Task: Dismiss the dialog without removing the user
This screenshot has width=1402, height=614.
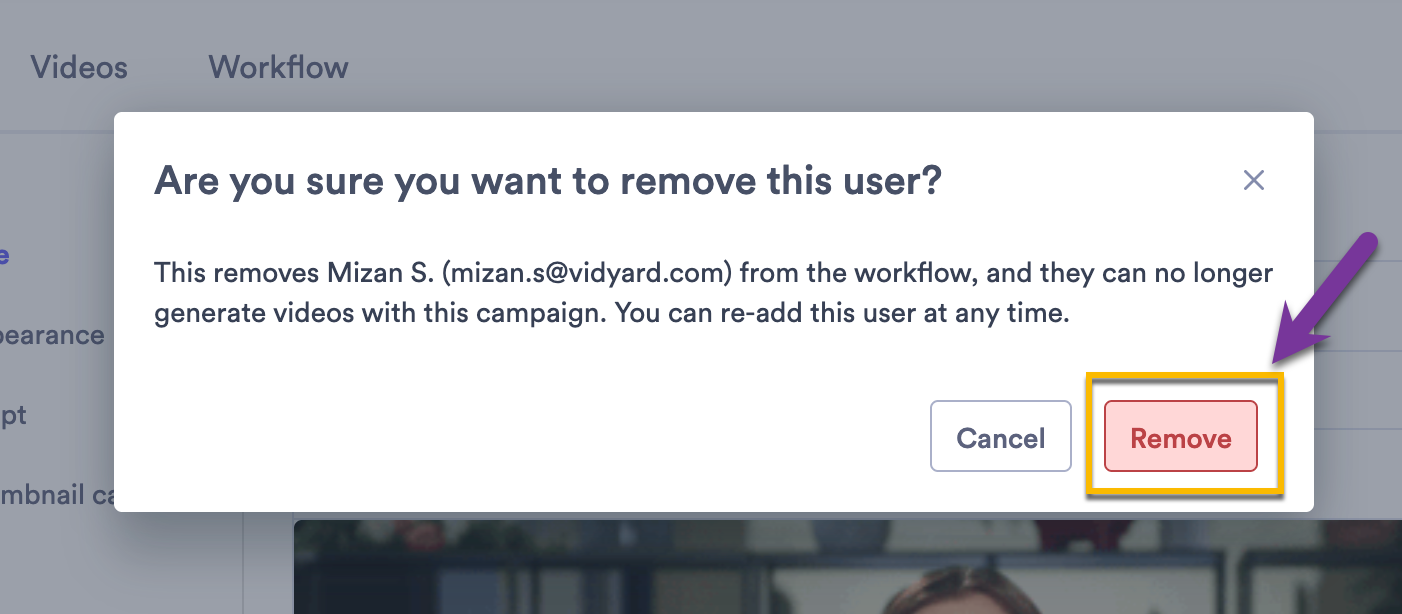Action: (1000, 436)
